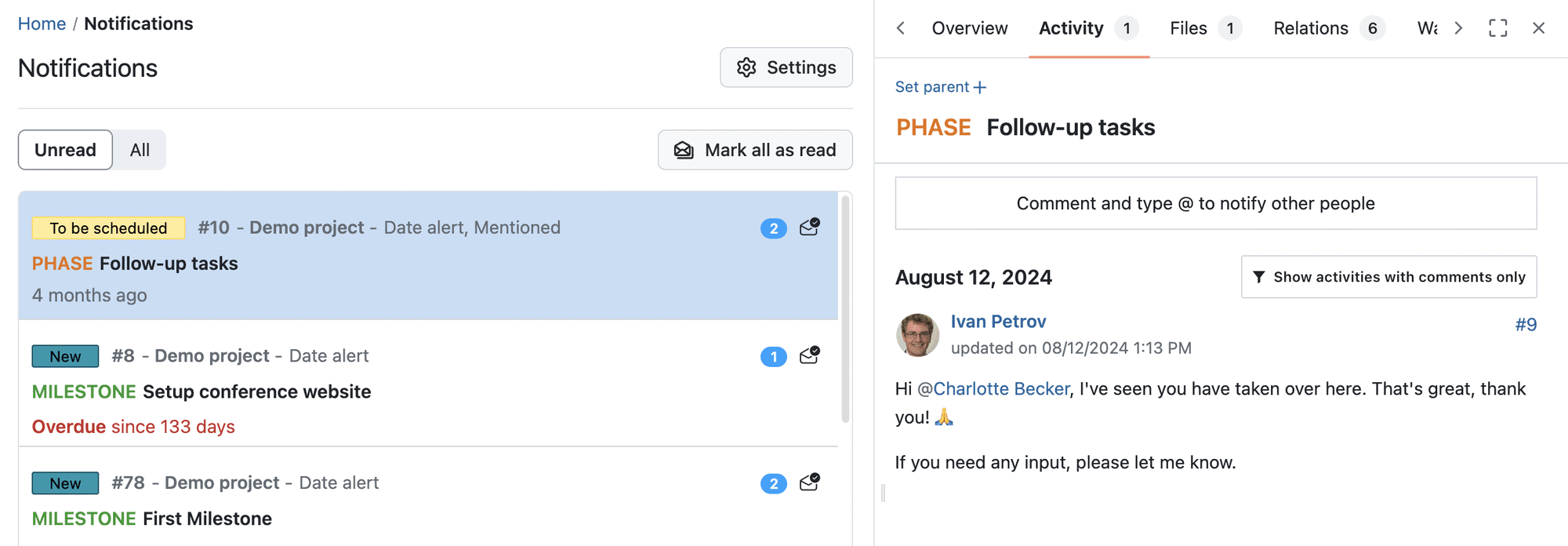This screenshot has width=1568, height=546.
Task: Click Mark all as read button
Action: [x=755, y=150]
